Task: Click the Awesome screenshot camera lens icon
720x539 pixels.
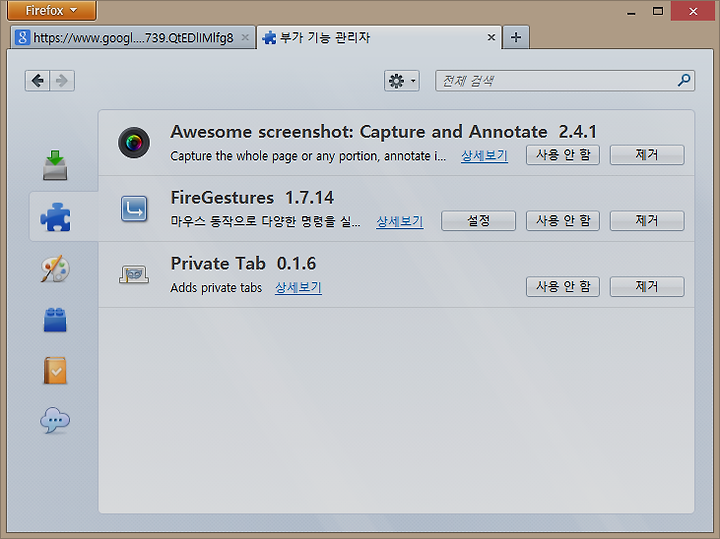Action: click(134, 142)
